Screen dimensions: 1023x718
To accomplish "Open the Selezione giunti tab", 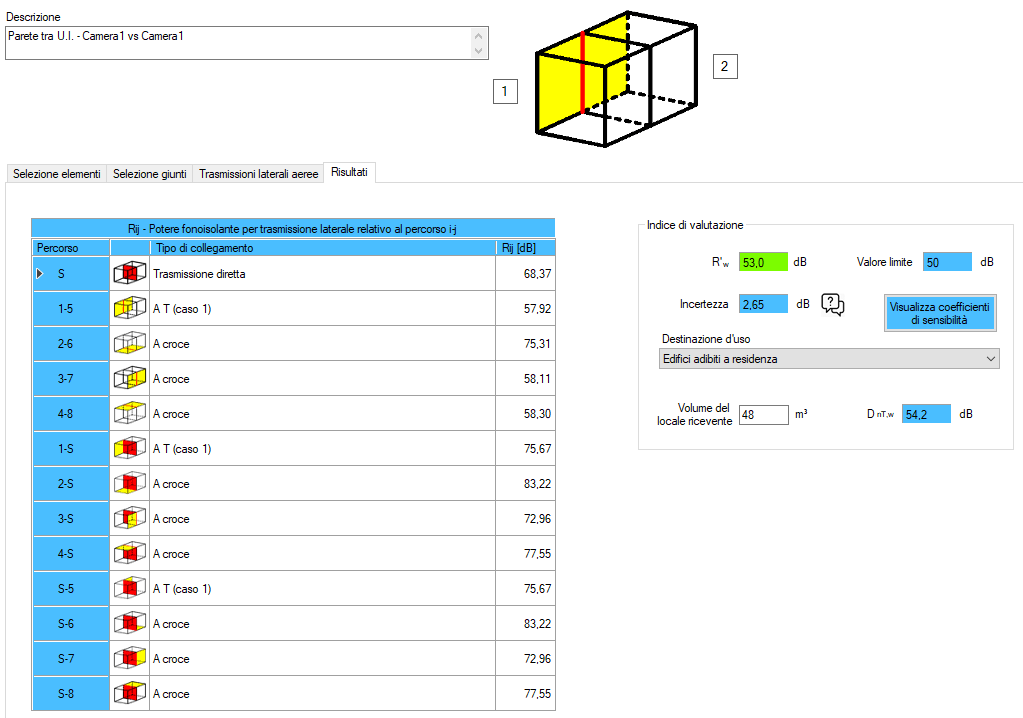I will [x=149, y=174].
